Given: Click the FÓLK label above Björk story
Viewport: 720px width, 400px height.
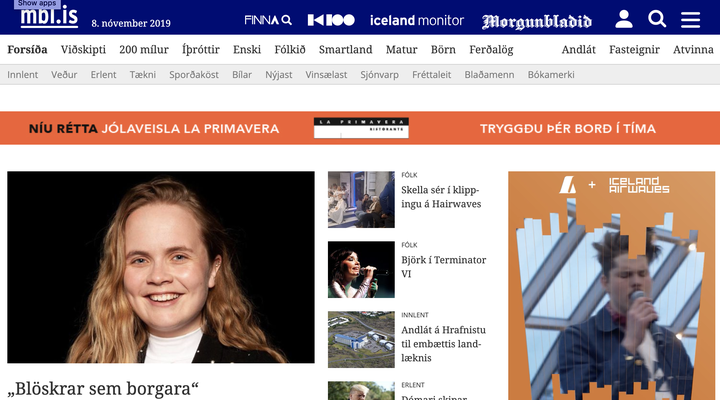Looking at the screenshot, I should click(409, 245).
